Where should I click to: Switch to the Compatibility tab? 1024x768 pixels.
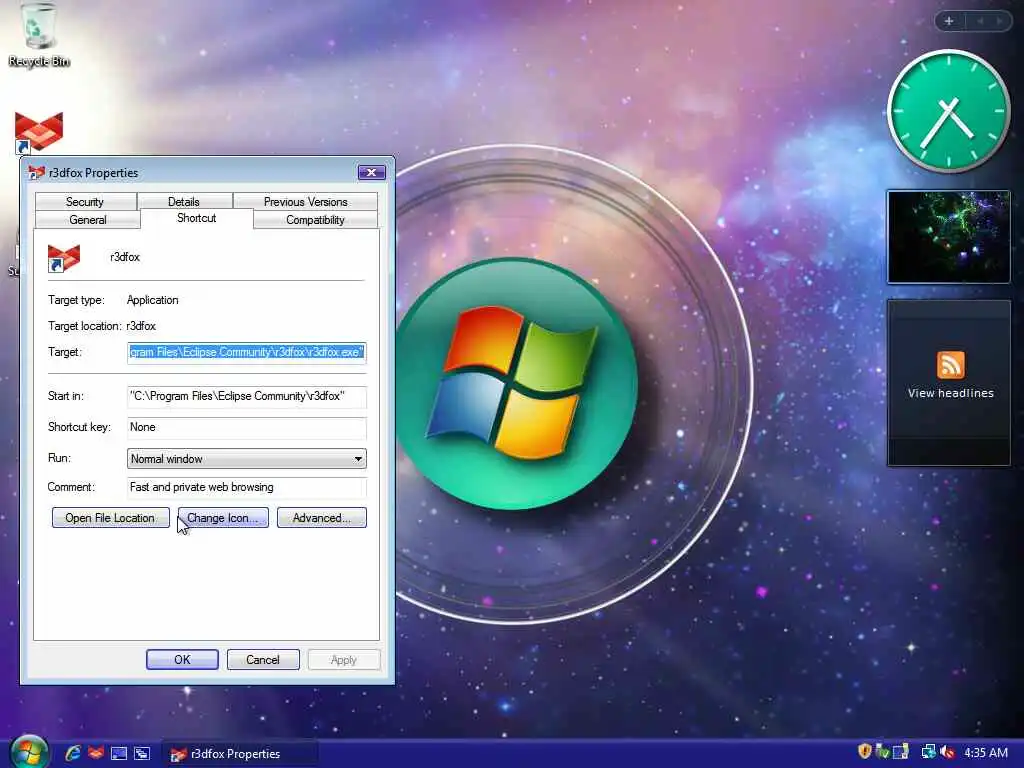pos(315,219)
